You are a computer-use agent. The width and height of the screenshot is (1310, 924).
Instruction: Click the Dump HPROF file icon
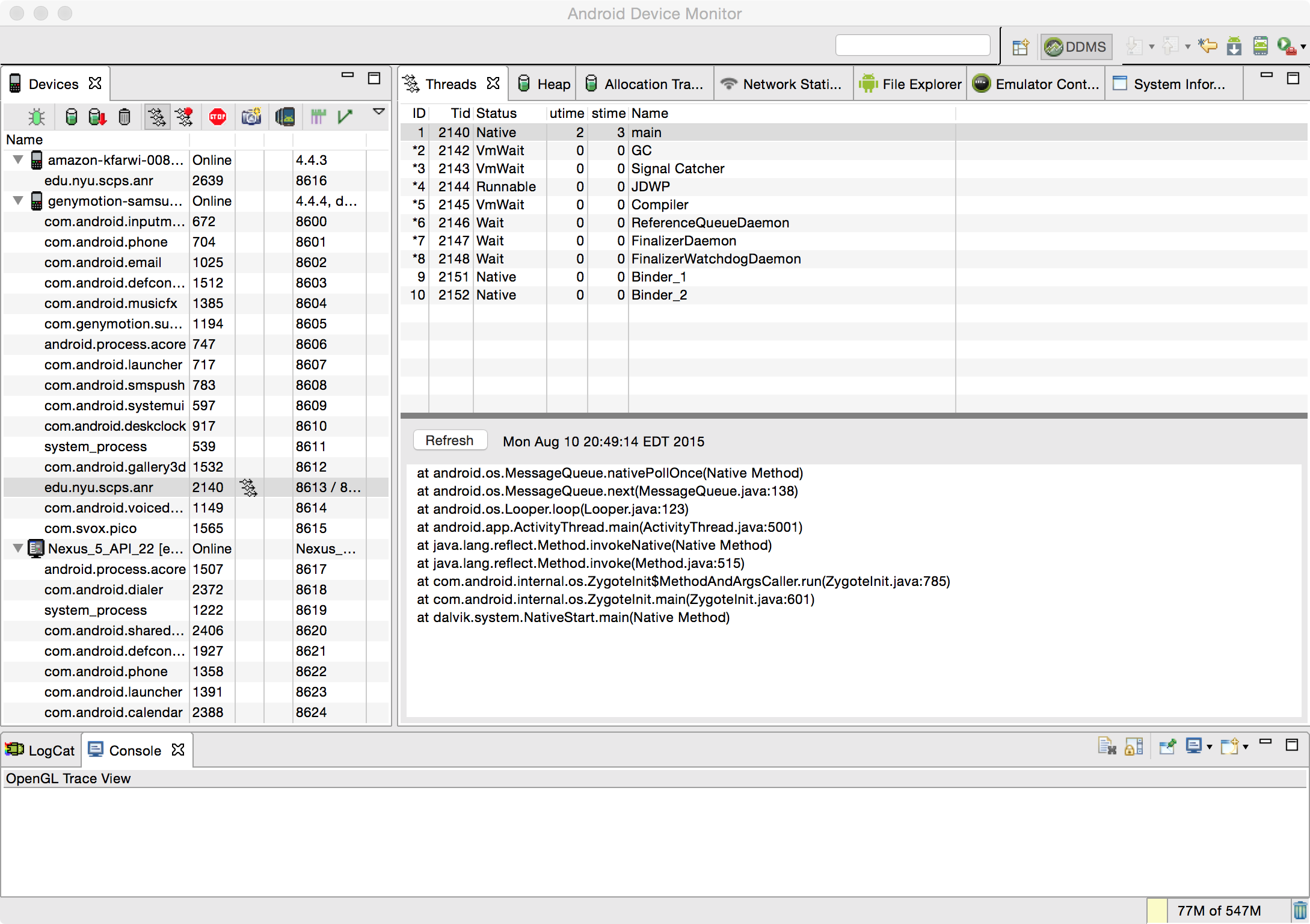97,117
